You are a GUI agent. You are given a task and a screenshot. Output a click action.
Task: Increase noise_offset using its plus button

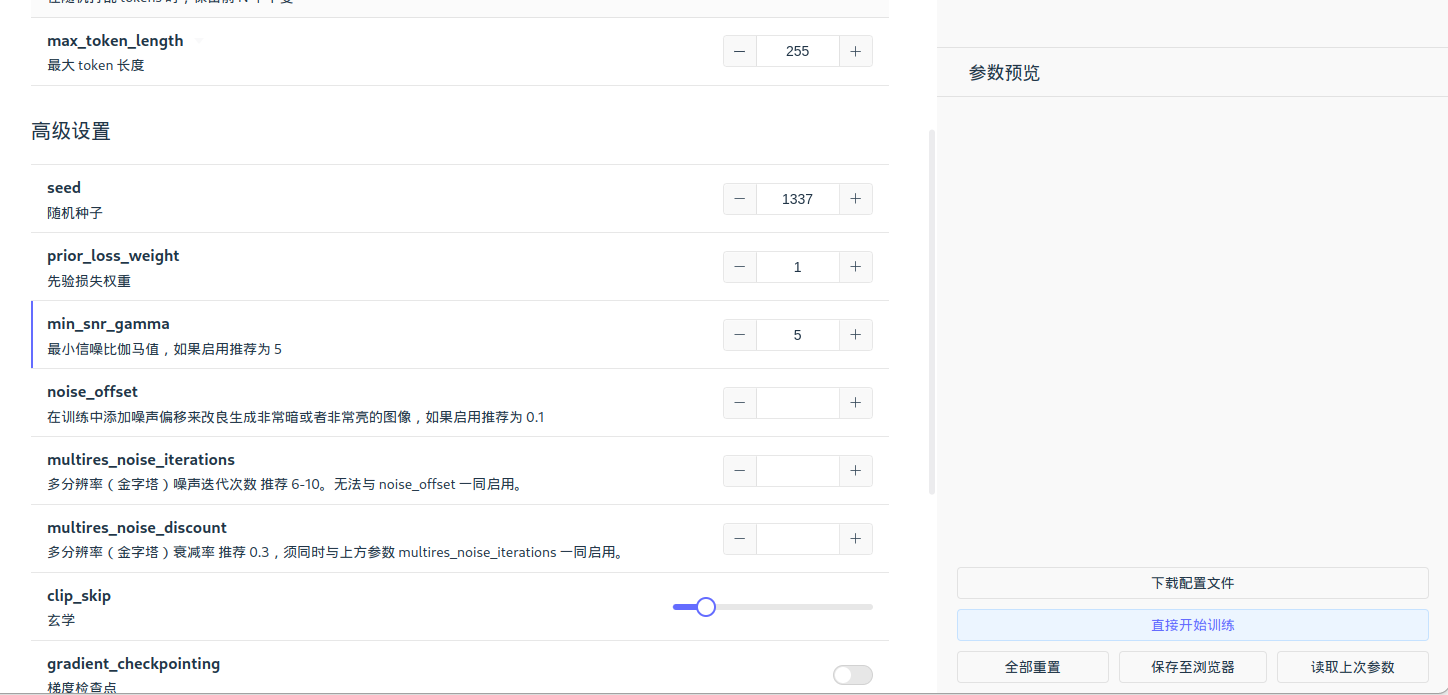click(855, 402)
